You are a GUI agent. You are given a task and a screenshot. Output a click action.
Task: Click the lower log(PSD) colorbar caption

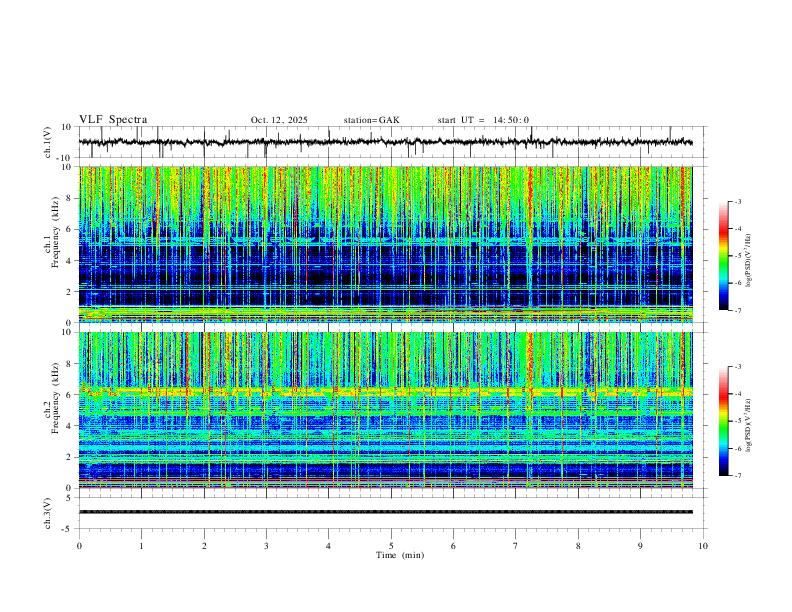[749, 424]
